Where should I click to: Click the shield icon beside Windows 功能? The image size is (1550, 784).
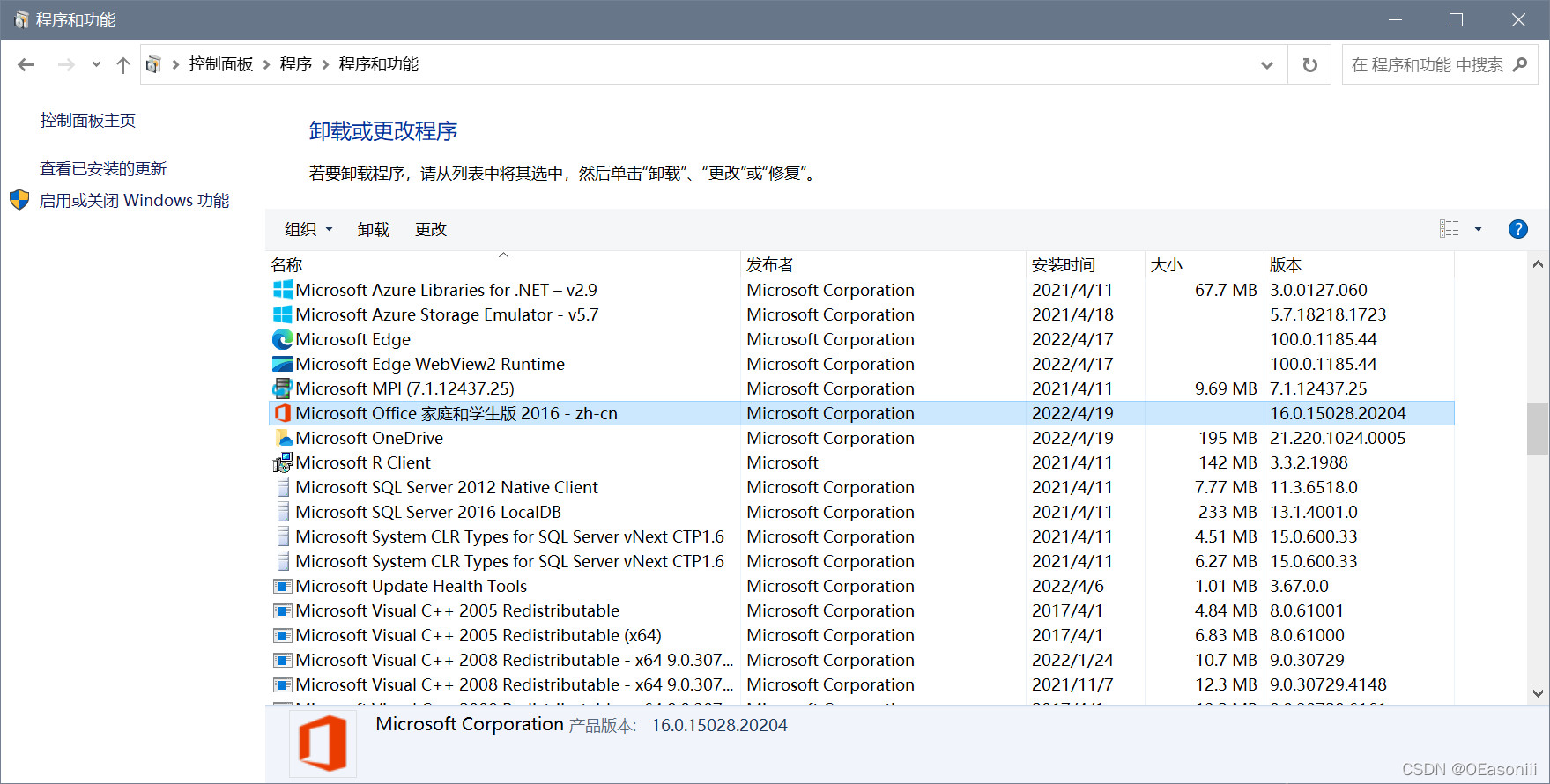(x=19, y=200)
